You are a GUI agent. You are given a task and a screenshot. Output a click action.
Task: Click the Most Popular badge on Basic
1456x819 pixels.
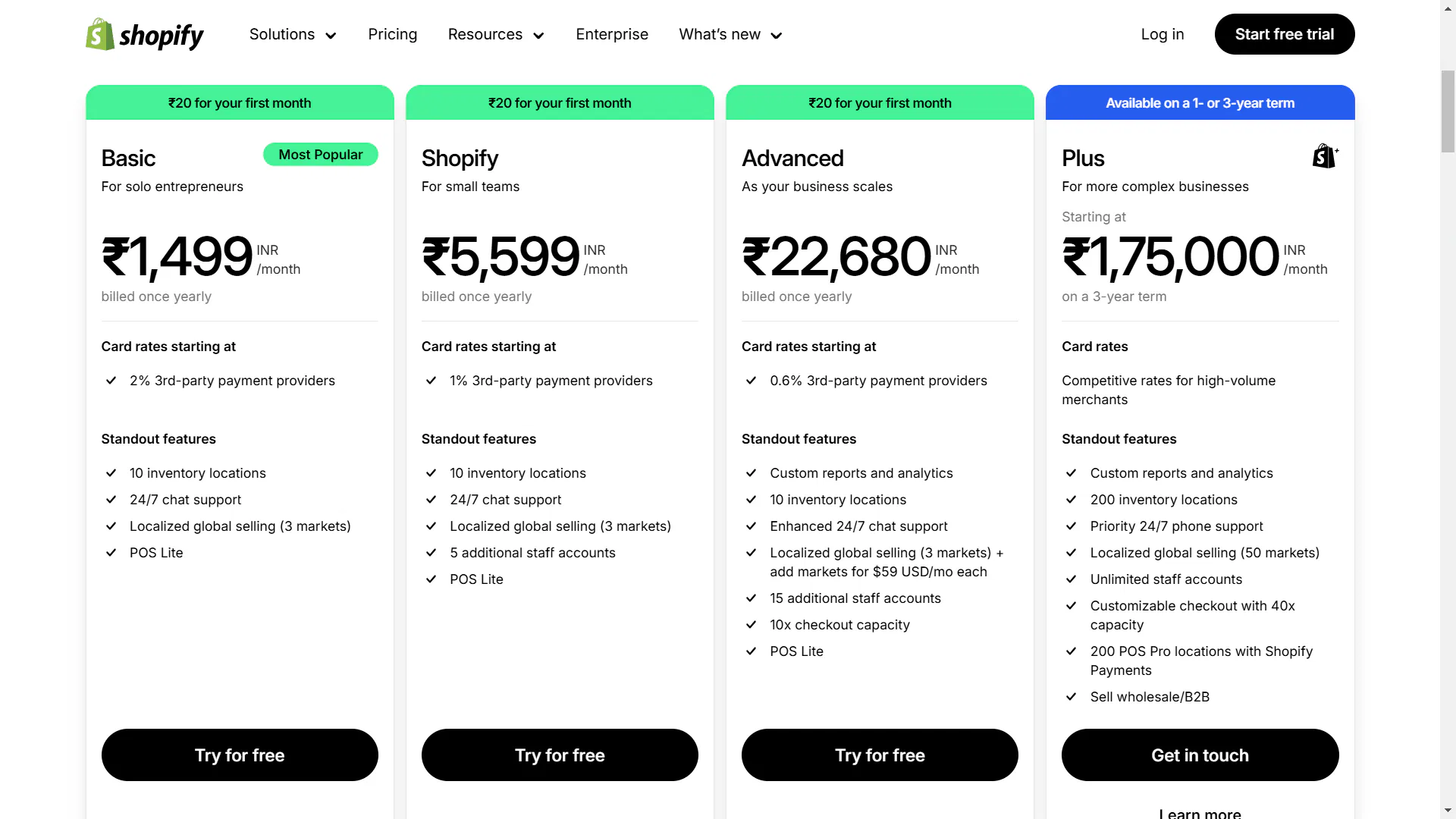(321, 155)
